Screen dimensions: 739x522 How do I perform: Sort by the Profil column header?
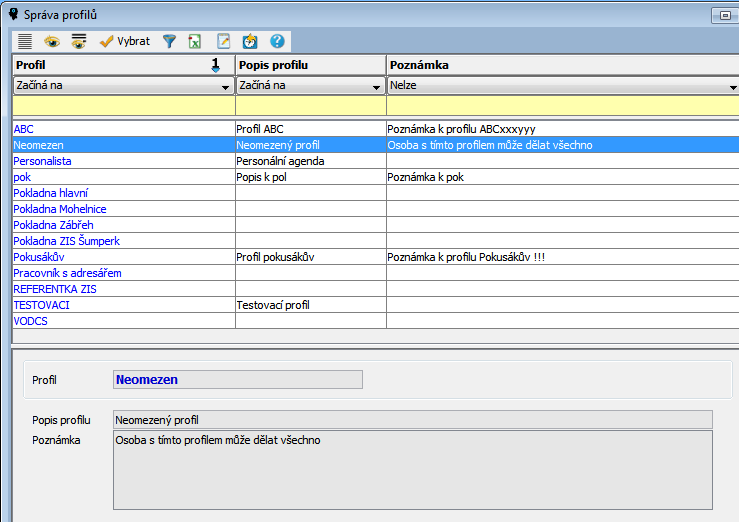pos(110,65)
